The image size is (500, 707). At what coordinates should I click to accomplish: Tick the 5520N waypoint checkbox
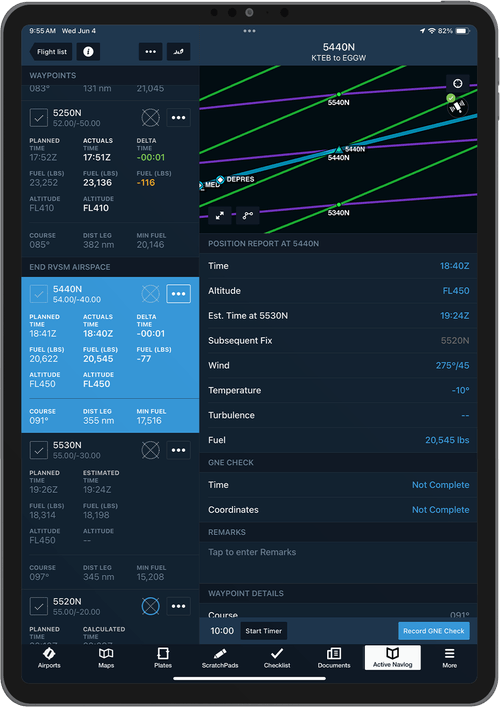39,606
